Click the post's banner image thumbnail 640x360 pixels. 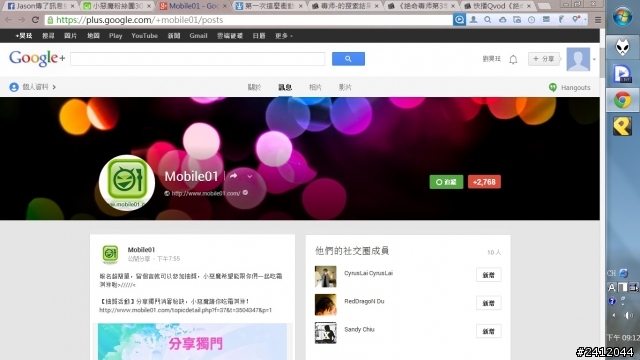point(192,342)
